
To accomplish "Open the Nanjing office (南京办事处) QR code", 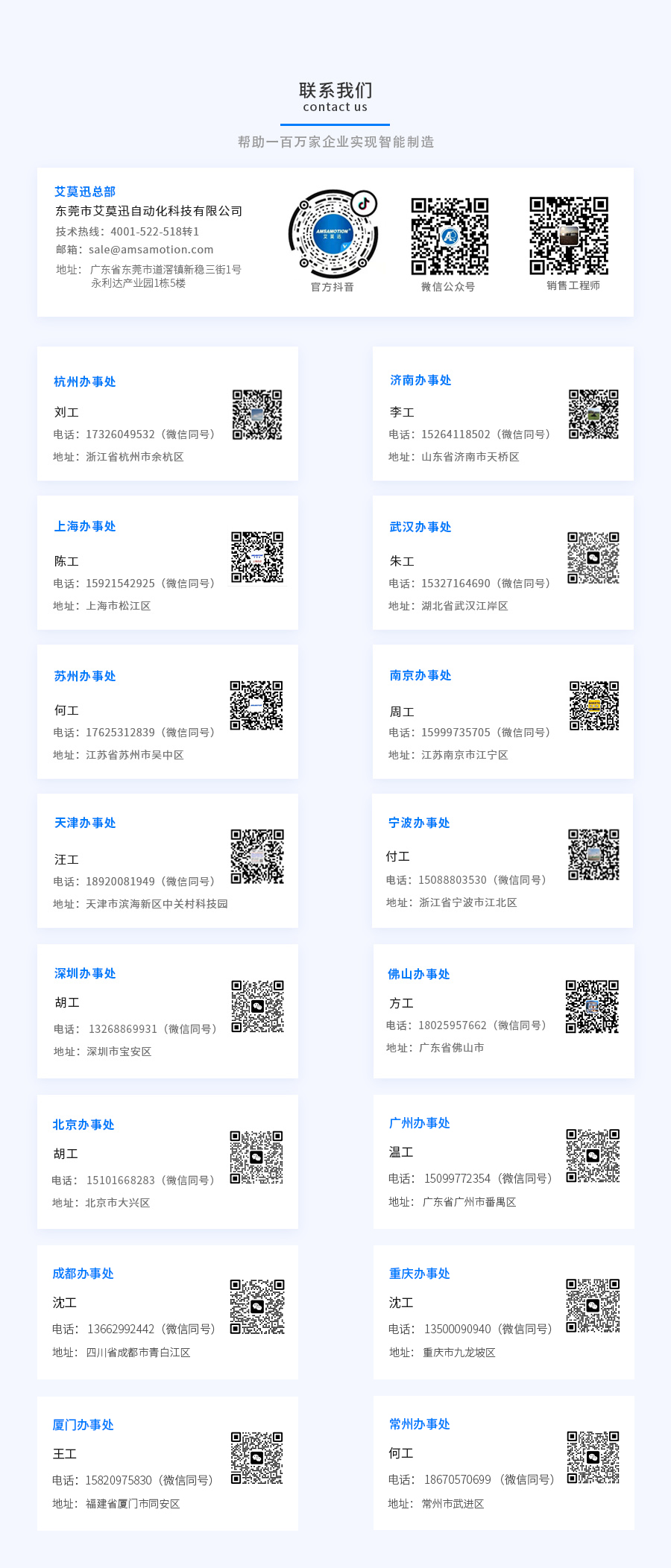I will (x=594, y=706).
